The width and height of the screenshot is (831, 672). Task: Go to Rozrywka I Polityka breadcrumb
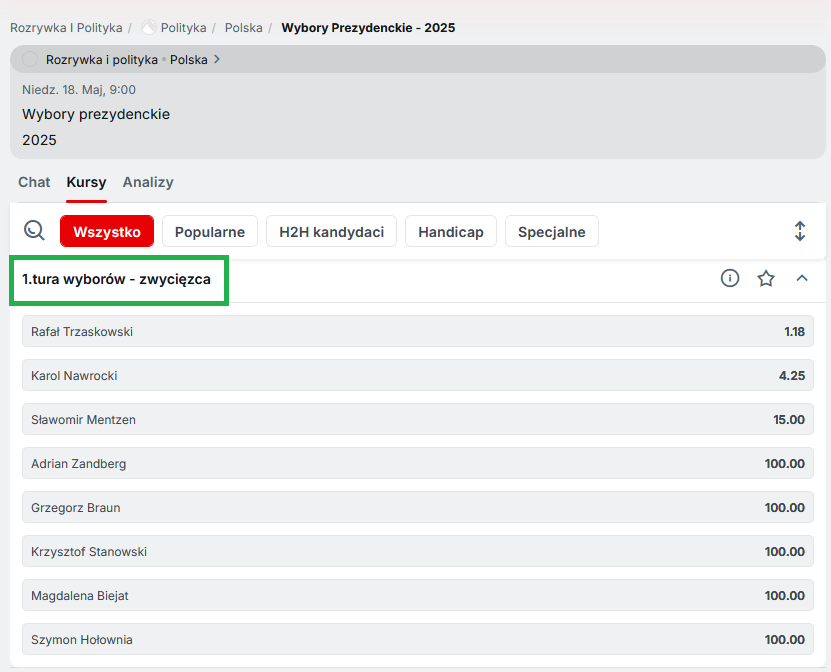pos(66,28)
